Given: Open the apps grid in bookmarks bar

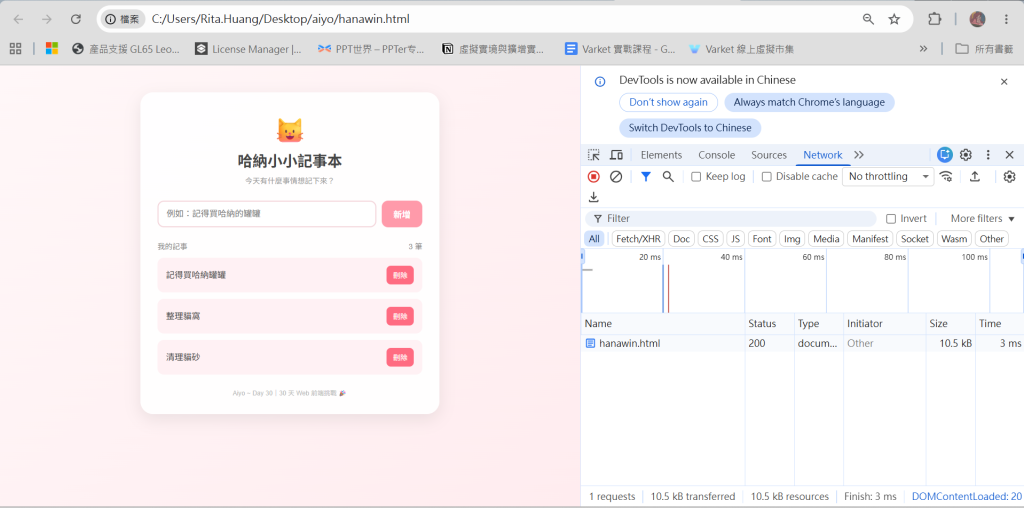Looking at the screenshot, I should 15,48.
